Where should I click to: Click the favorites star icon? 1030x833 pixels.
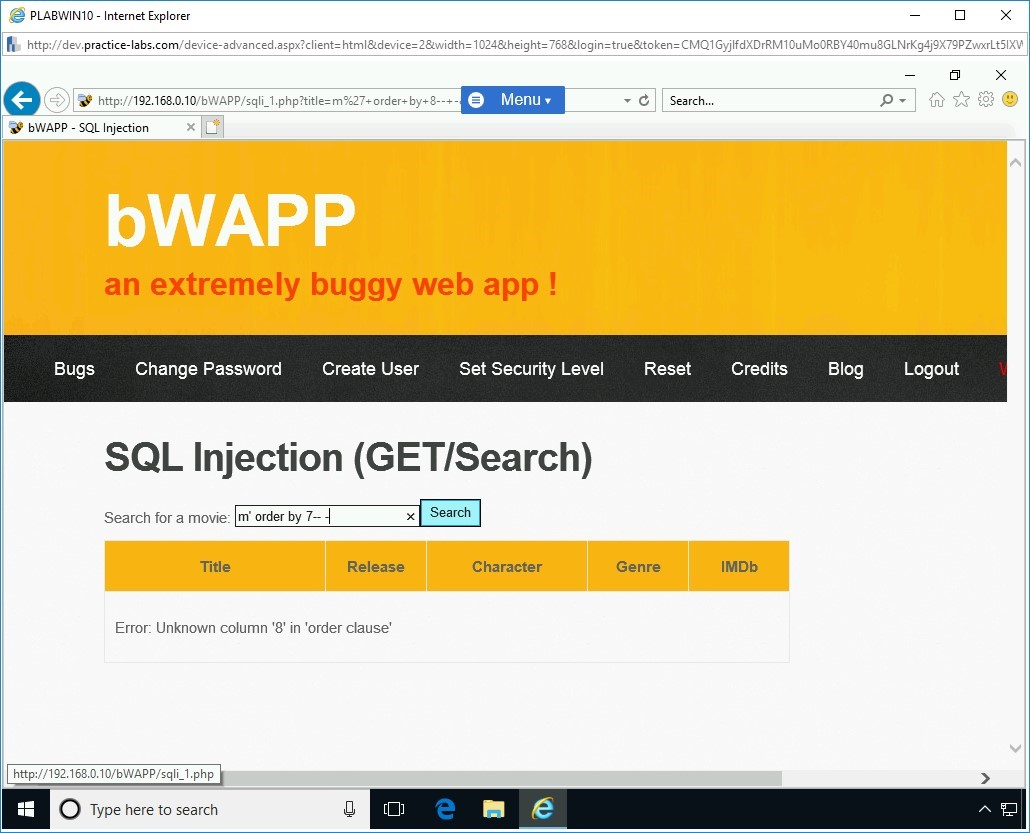[961, 100]
